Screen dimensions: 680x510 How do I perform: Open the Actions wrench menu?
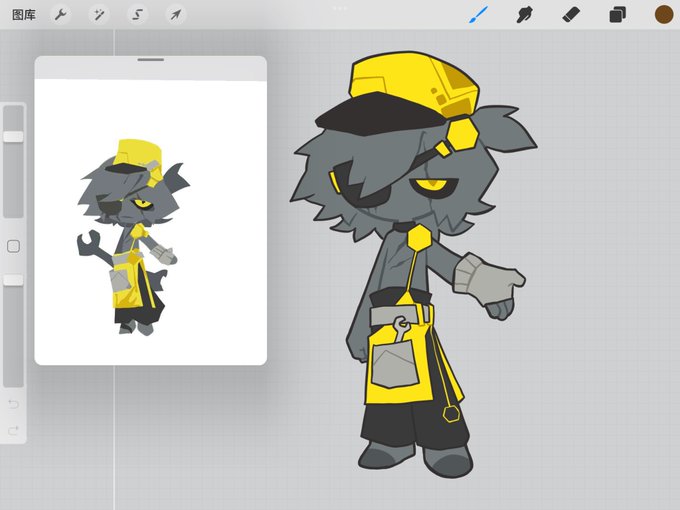coord(61,15)
